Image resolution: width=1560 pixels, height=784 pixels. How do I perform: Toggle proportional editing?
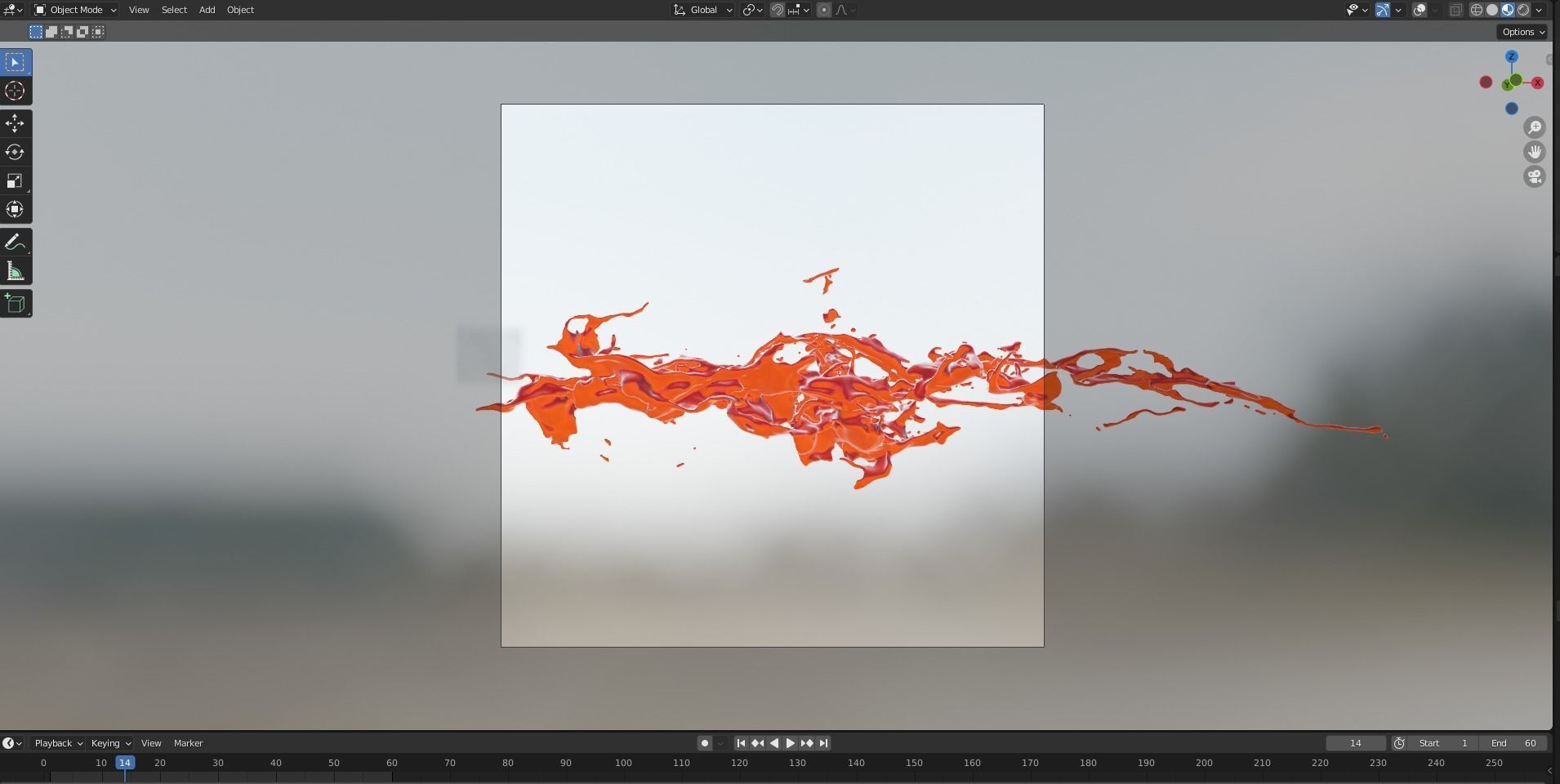tap(822, 9)
